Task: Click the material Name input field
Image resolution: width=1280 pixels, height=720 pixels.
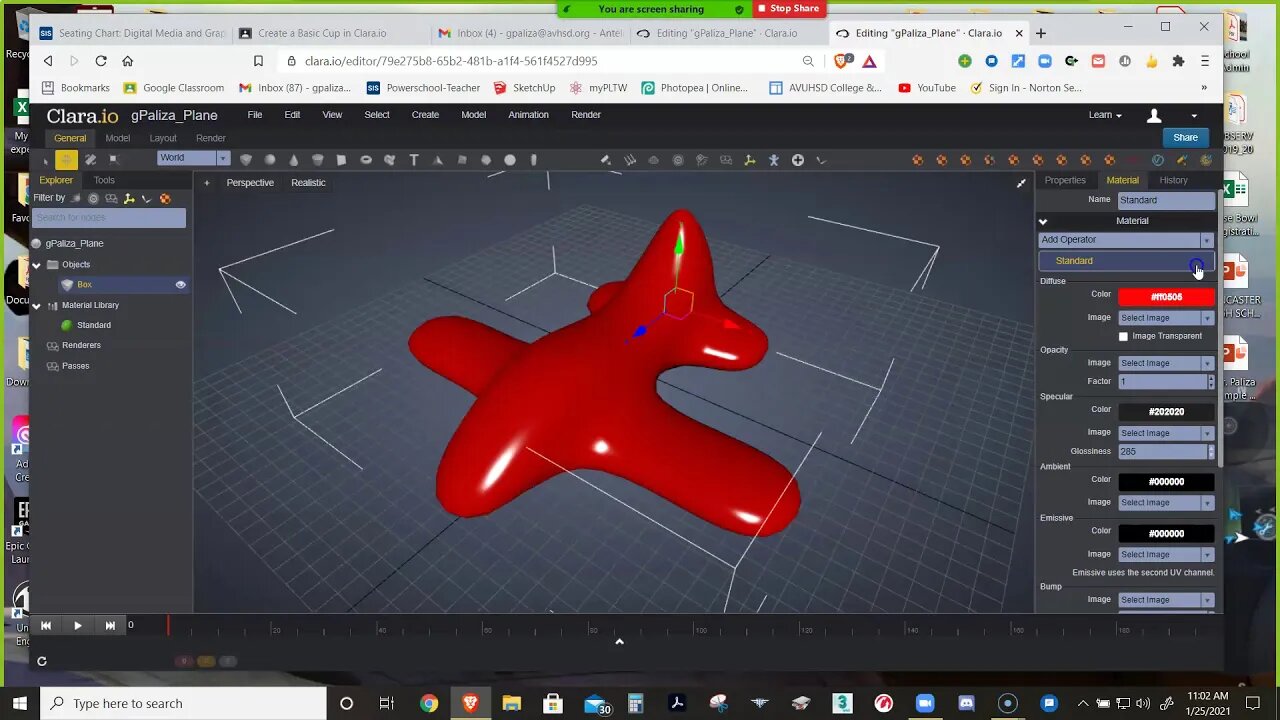Action: pos(1166,200)
